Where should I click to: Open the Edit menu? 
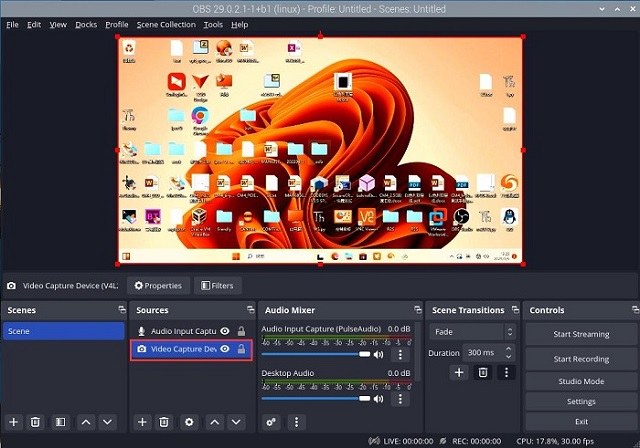[x=34, y=24]
